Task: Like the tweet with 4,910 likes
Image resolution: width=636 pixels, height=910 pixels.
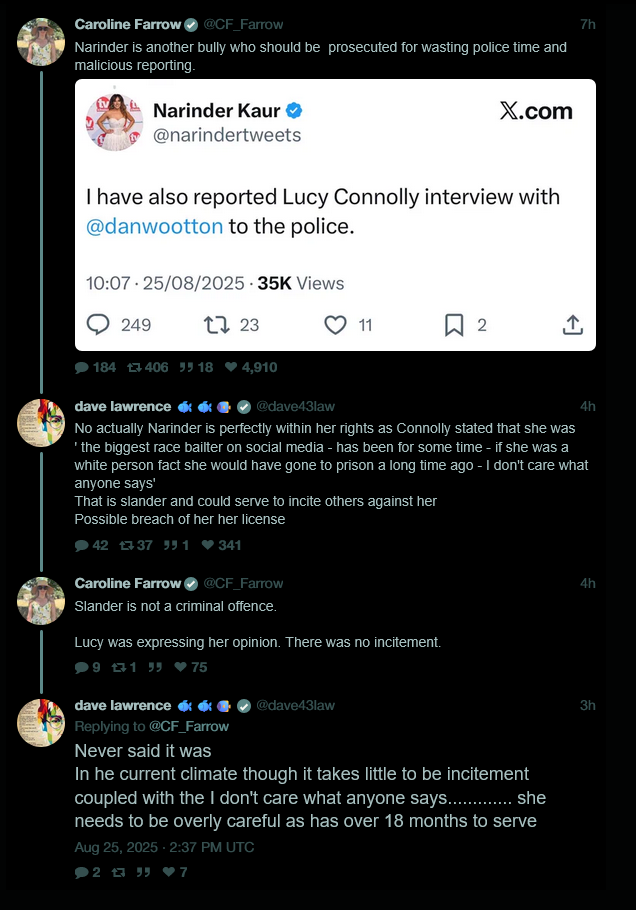Action: [x=251, y=367]
